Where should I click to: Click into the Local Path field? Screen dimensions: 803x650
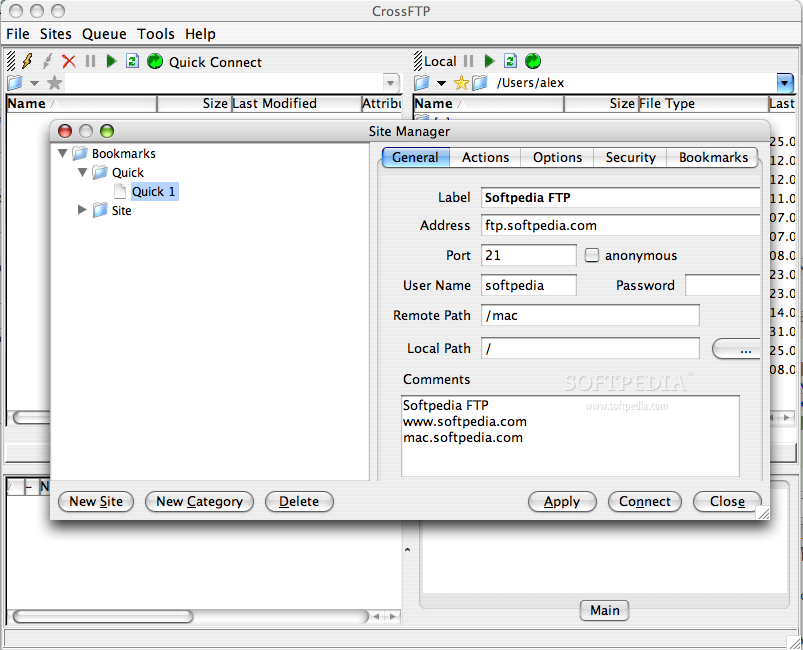click(590, 348)
